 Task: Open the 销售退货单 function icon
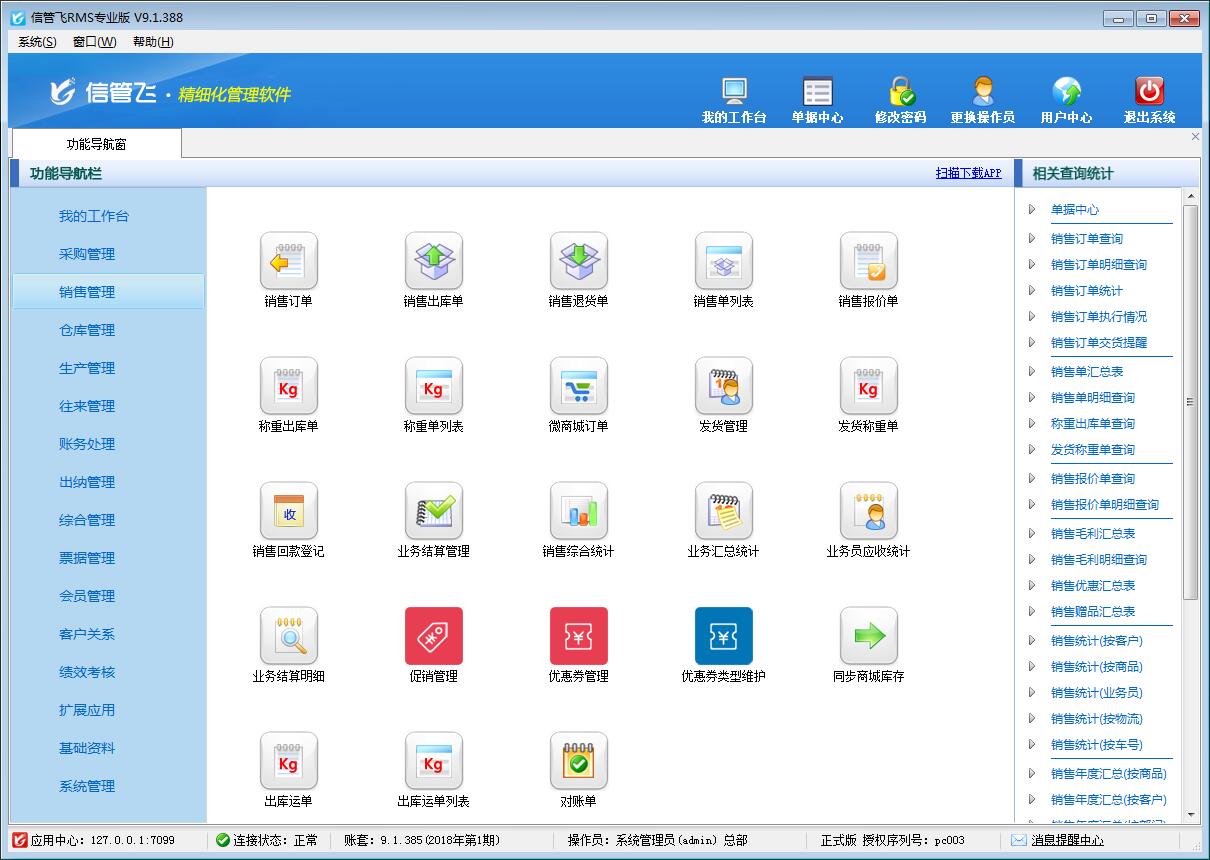tap(578, 262)
